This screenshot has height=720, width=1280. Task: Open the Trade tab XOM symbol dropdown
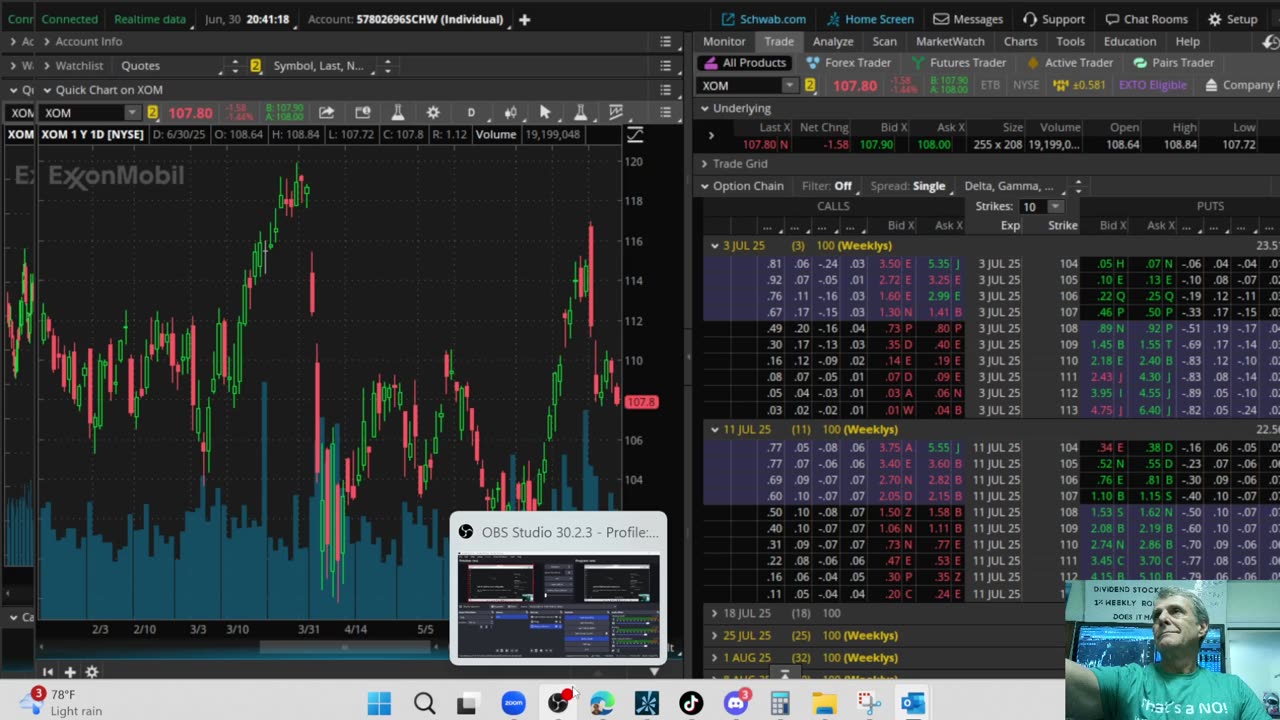(789, 85)
